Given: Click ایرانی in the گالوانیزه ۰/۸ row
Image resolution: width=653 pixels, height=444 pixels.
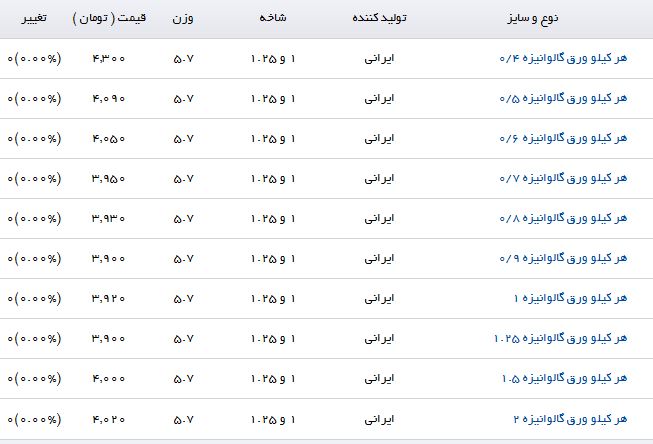Looking at the screenshot, I should pyautogui.click(x=379, y=218).
